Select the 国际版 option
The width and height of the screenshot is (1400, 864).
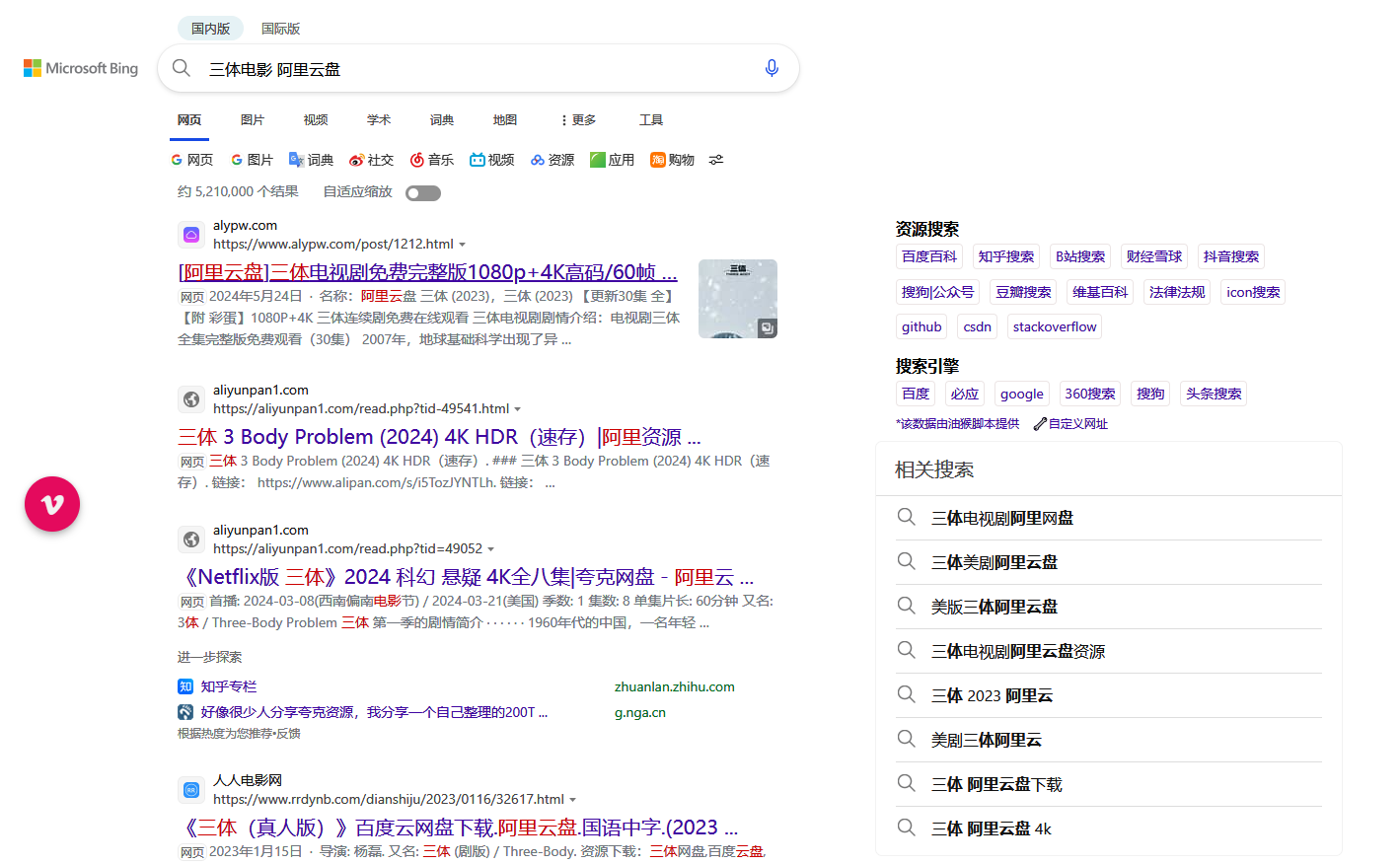click(280, 29)
